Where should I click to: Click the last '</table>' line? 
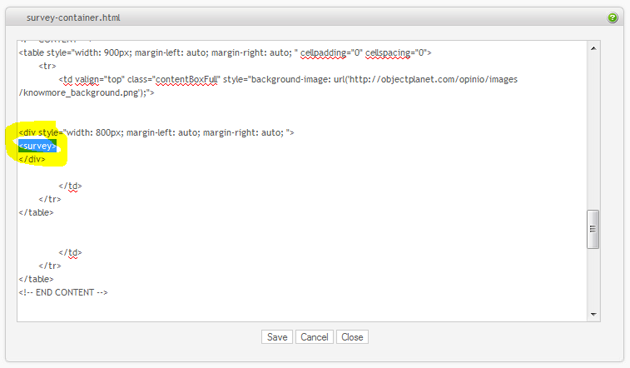click(36, 279)
